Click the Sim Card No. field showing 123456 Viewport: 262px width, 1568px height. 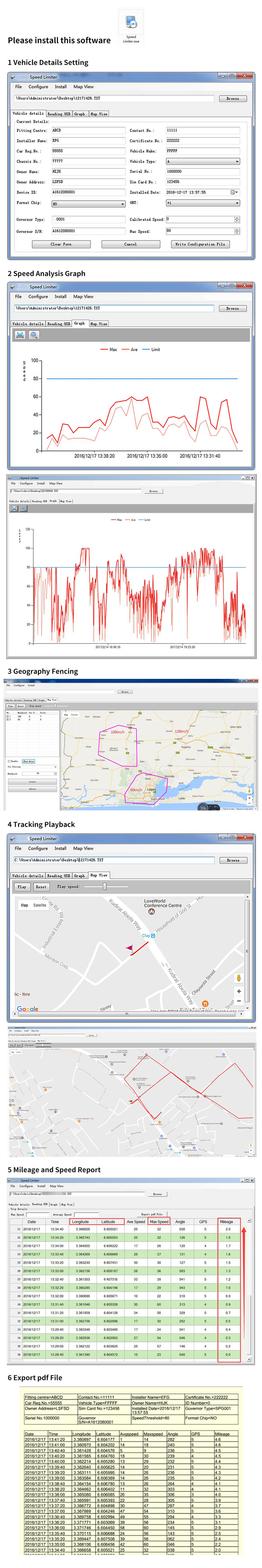tap(203, 181)
